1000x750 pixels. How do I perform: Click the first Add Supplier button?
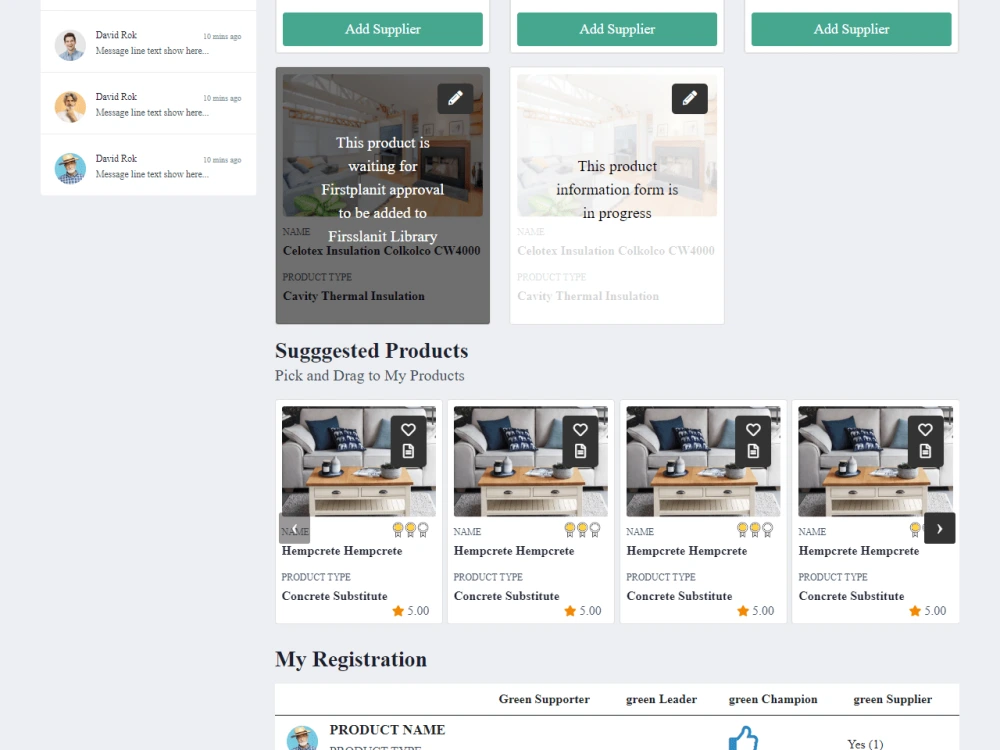(x=383, y=29)
